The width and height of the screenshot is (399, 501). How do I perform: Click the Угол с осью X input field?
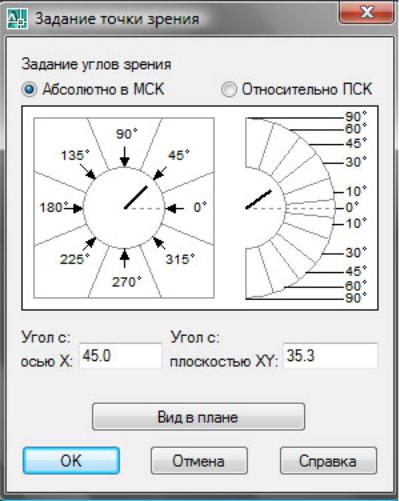click(x=120, y=356)
